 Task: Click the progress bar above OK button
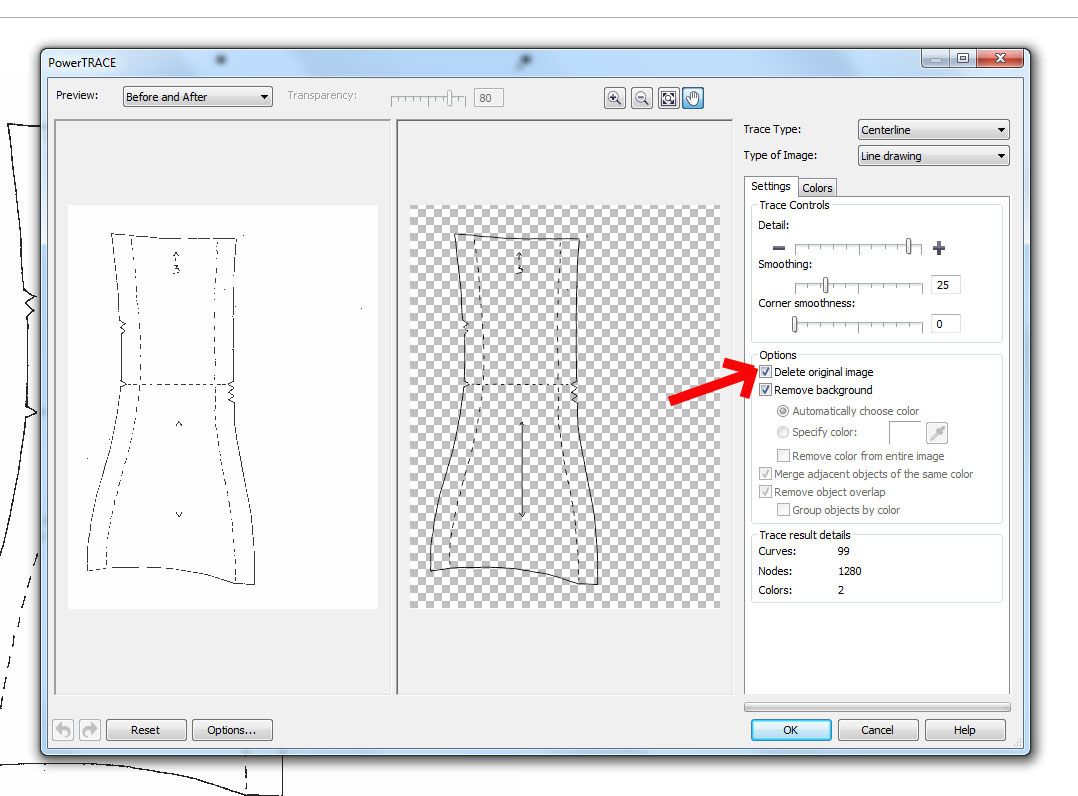click(877, 707)
